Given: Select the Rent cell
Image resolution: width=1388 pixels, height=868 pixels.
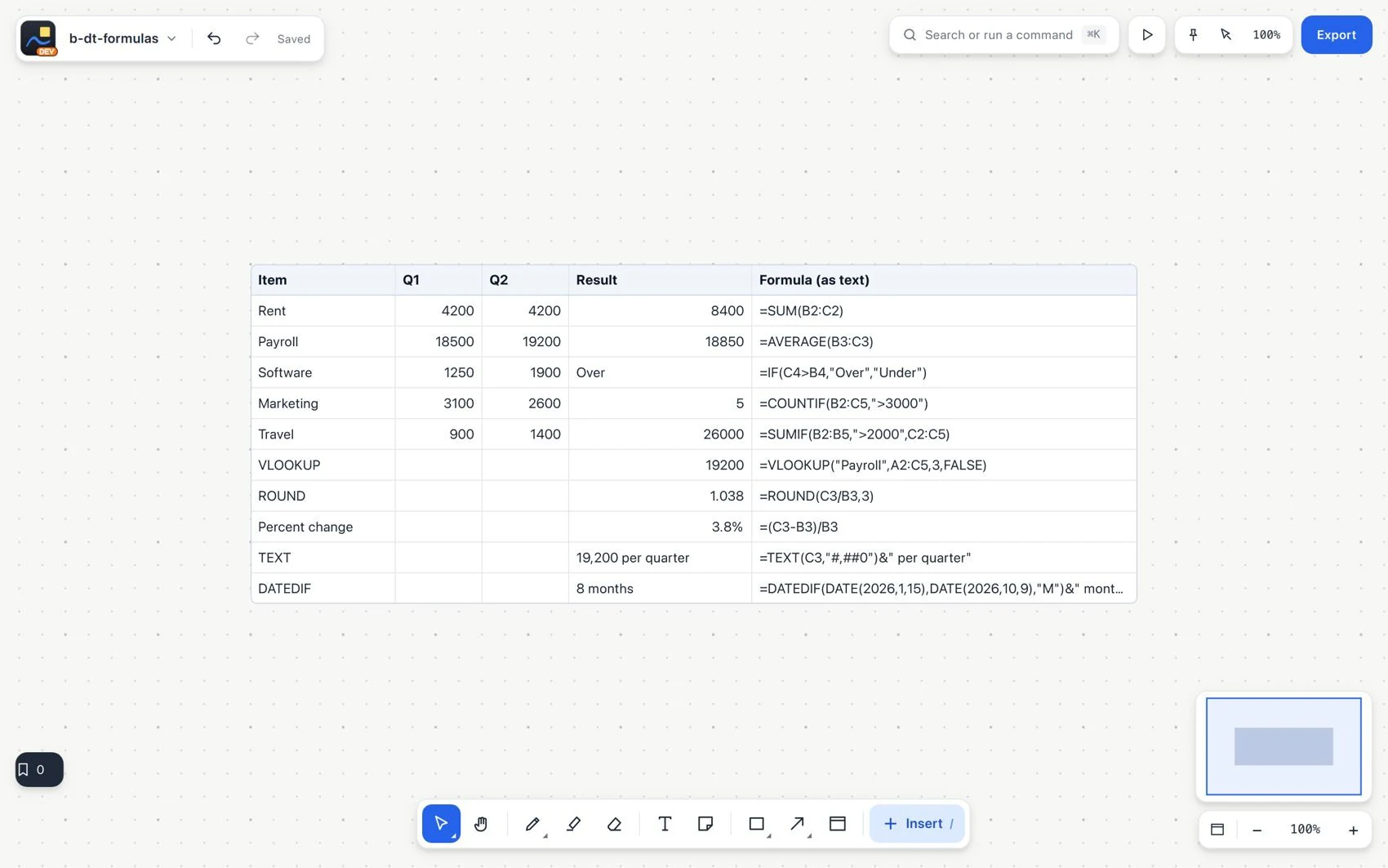Looking at the screenshot, I should point(323,311).
